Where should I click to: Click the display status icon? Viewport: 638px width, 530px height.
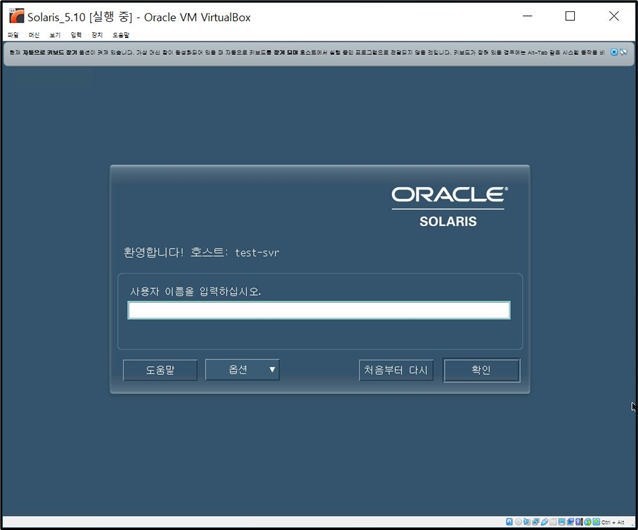(562, 522)
